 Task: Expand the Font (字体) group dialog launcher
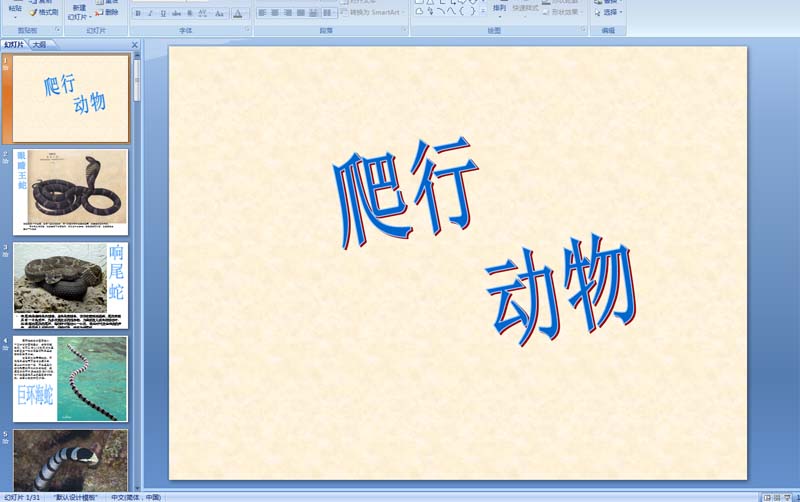point(247,31)
